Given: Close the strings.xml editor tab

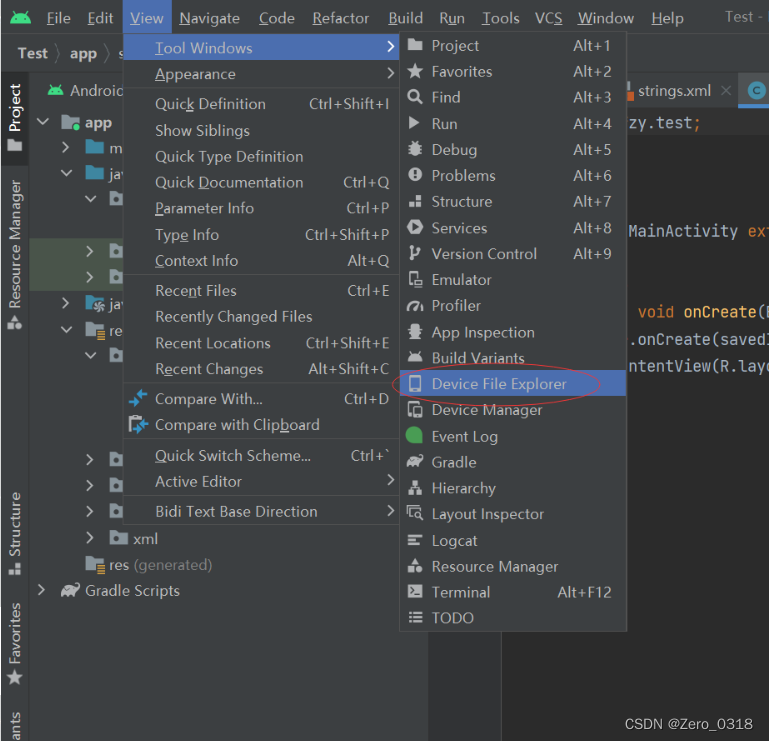Looking at the screenshot, I should coord(726,91).
